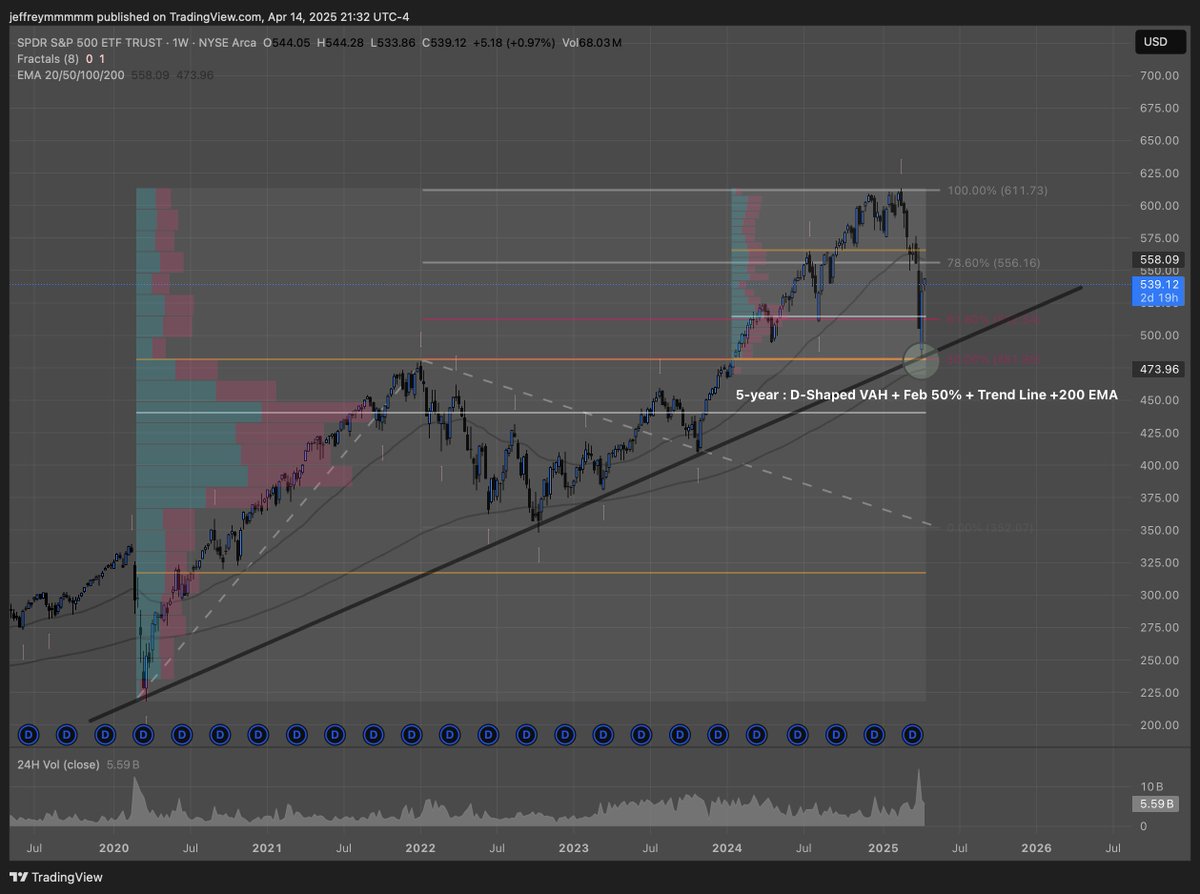Click the L533.86 low value in legend
This screenshot has width=1200, height=894.
(x=395, y=43)
